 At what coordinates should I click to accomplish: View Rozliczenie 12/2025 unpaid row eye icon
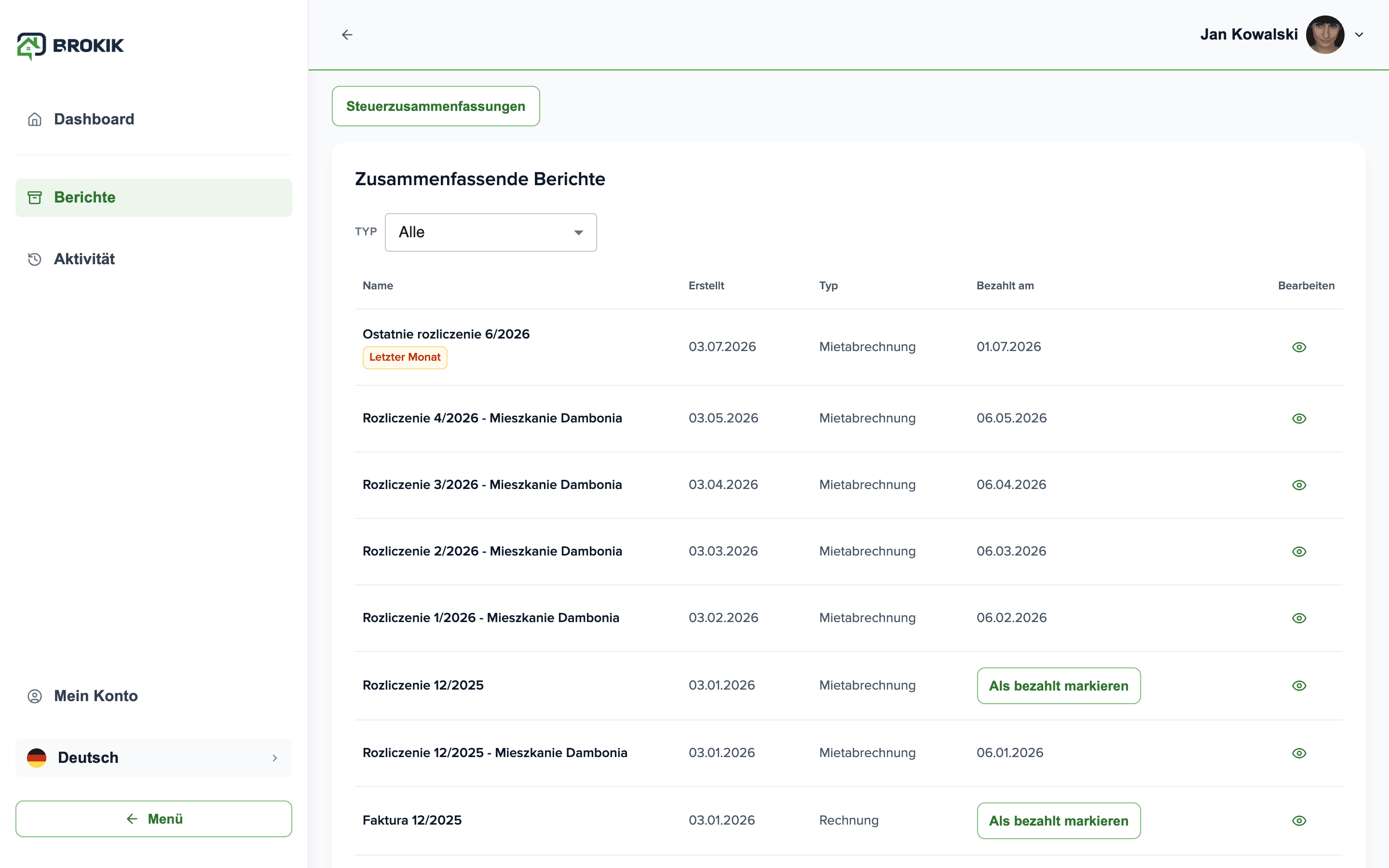click(1299, 686)
